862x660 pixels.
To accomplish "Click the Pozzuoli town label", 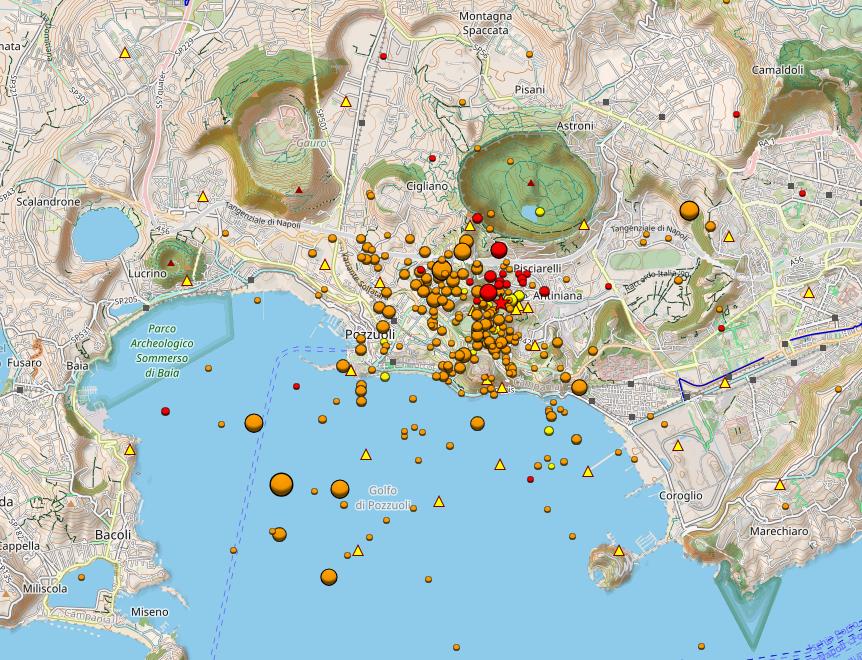I will pos(369,334).
